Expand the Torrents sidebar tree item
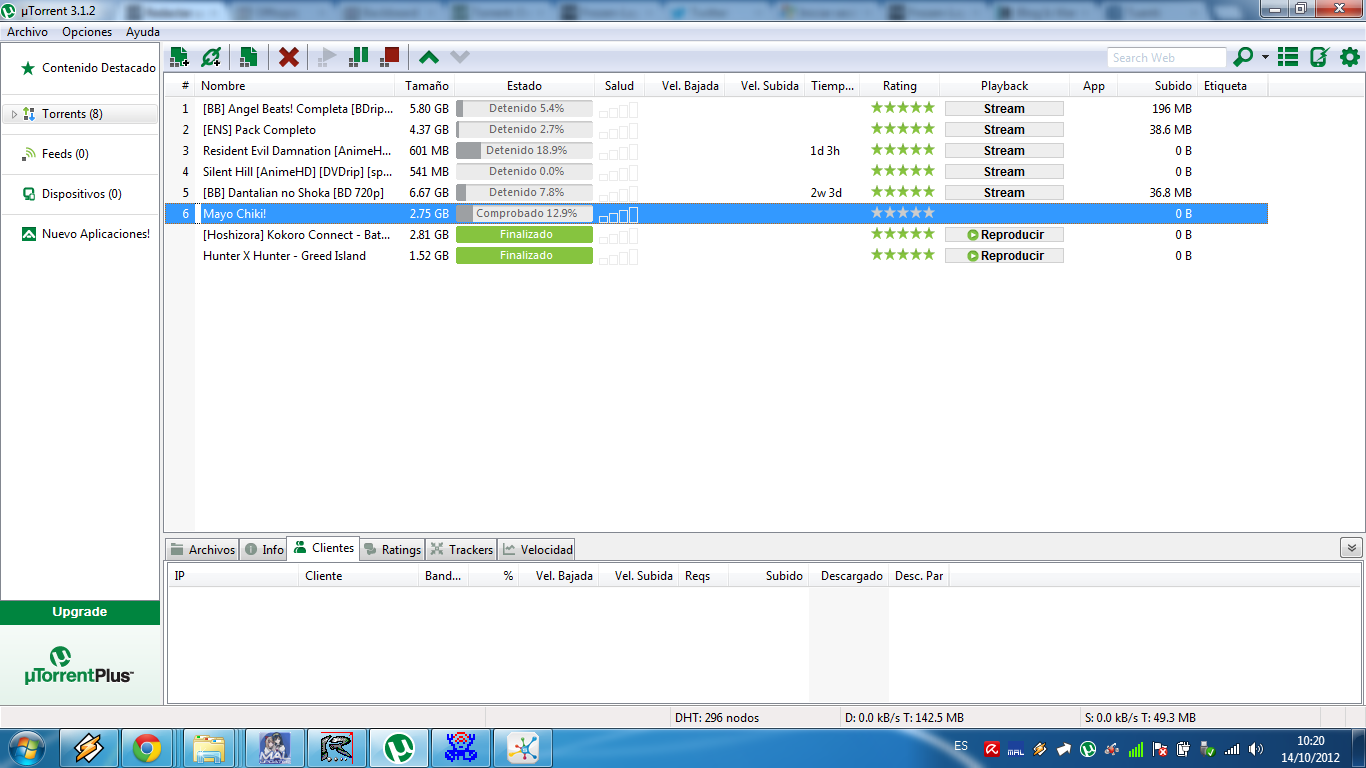The width and height of the screenshot is (1366, 768). pos(15,113)
